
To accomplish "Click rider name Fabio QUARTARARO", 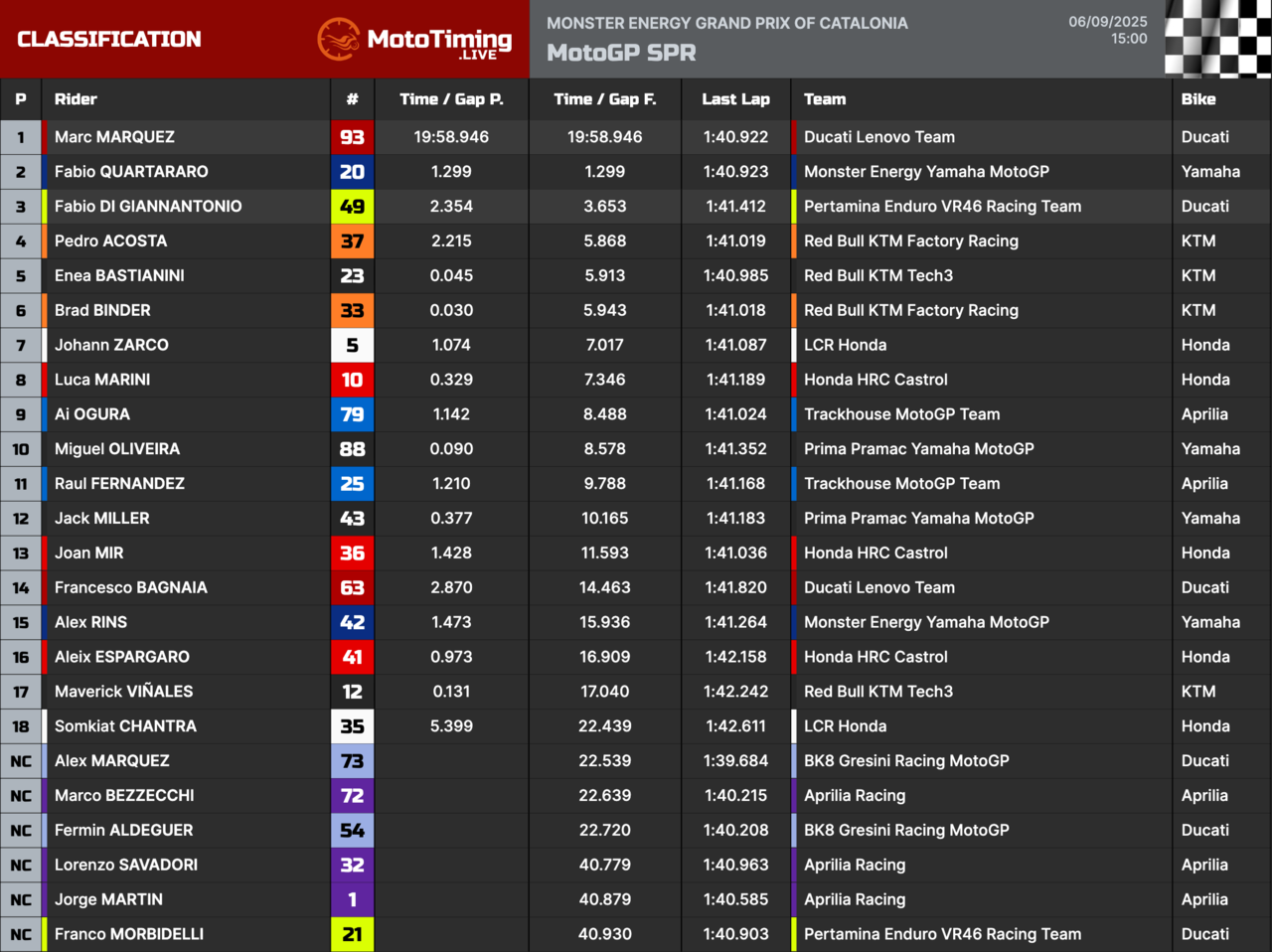I will (x=131, y=172).
